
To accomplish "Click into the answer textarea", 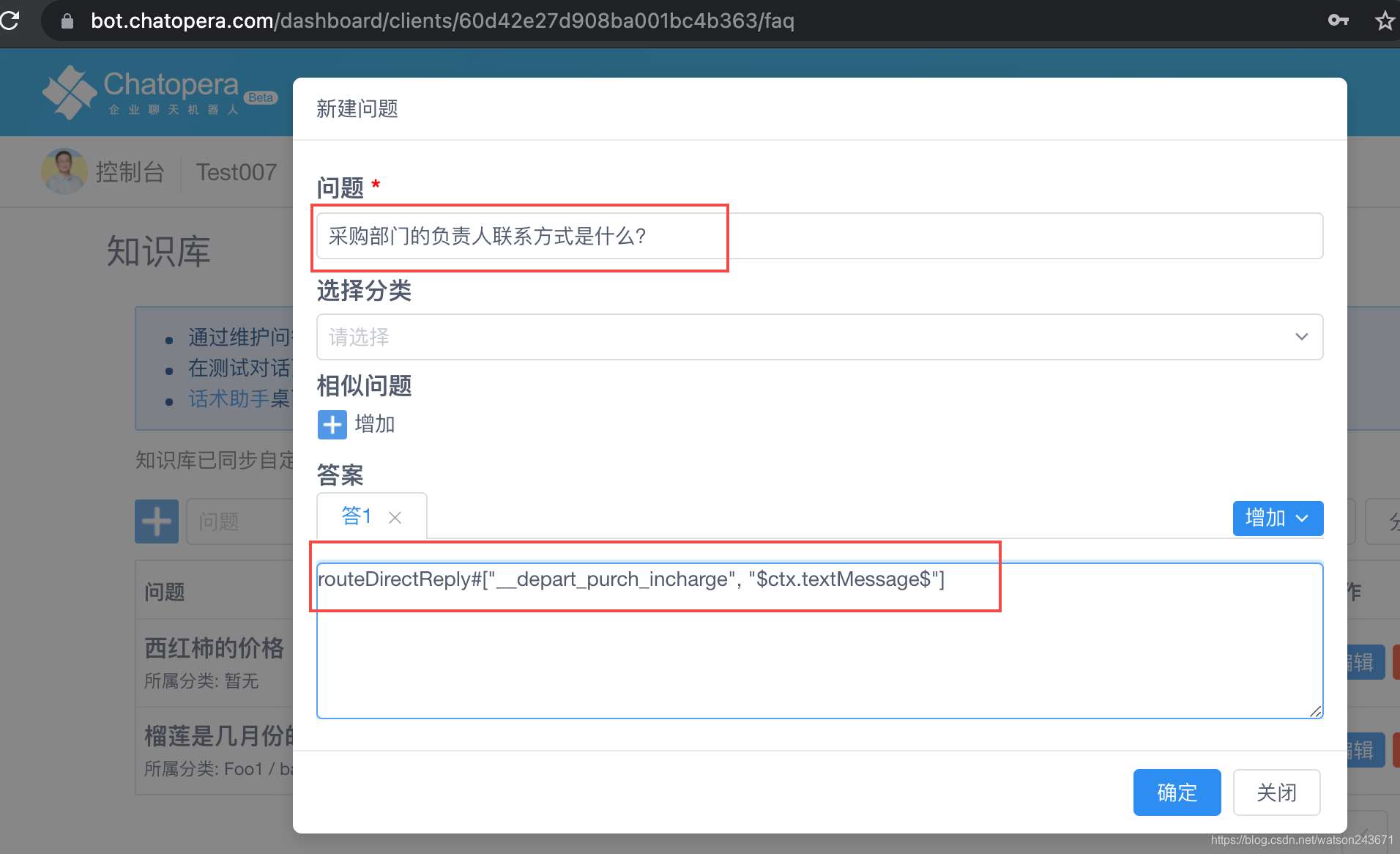I will [819, 641].
